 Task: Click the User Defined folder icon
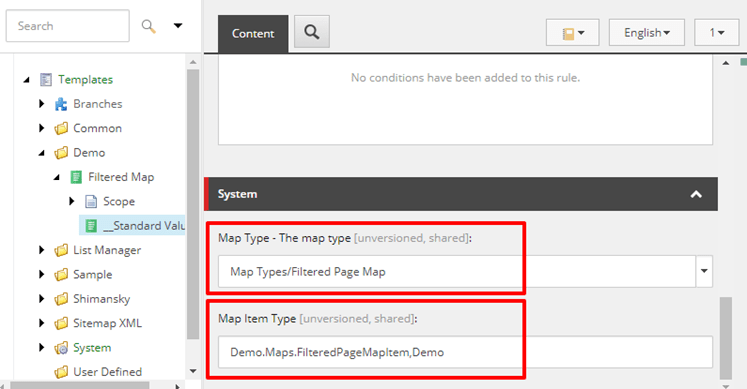(x=61, y=372)
